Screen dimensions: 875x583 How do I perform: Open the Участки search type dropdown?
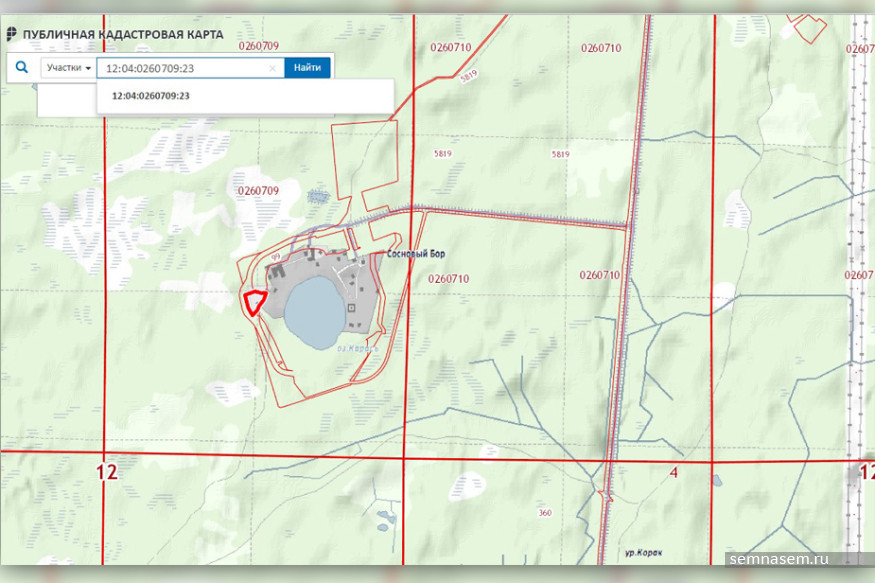[x=69, y=68]
